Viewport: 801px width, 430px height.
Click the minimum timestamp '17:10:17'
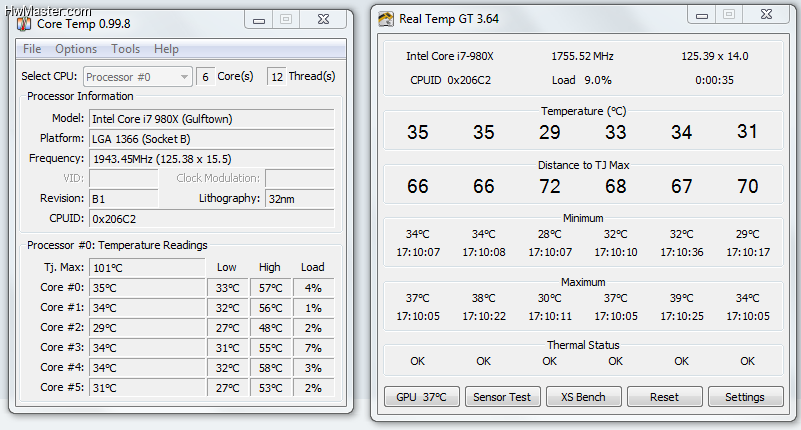[747, 252]
